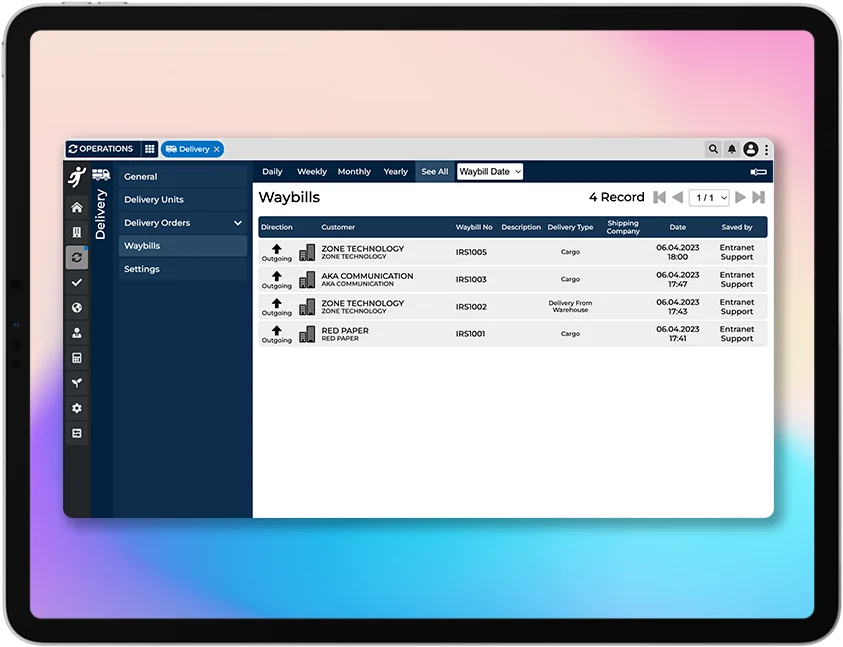Click the checkmark icon in the sidebar

click(x=77, y=283)
